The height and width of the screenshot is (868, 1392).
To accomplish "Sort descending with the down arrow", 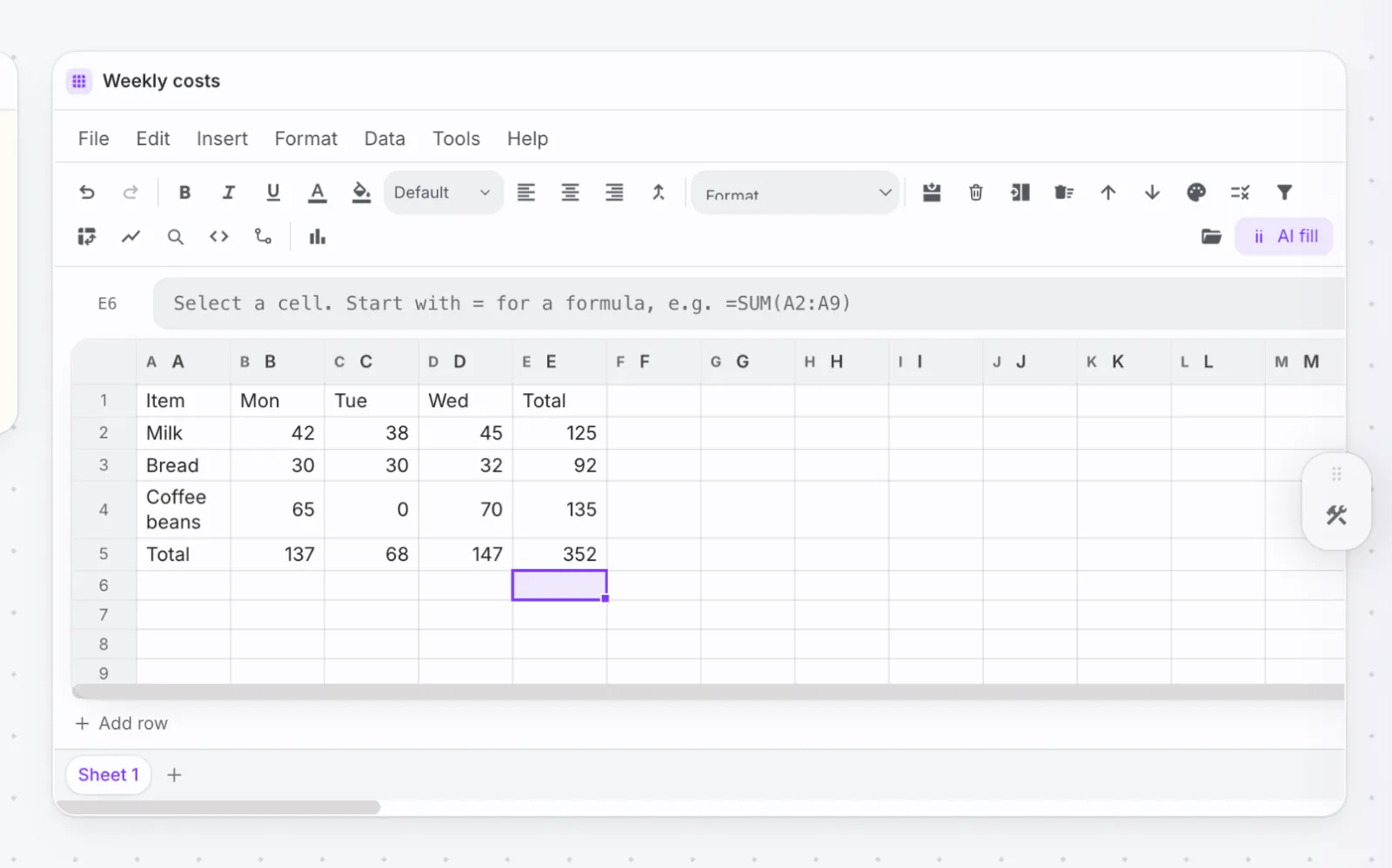I will [1152, 192].
